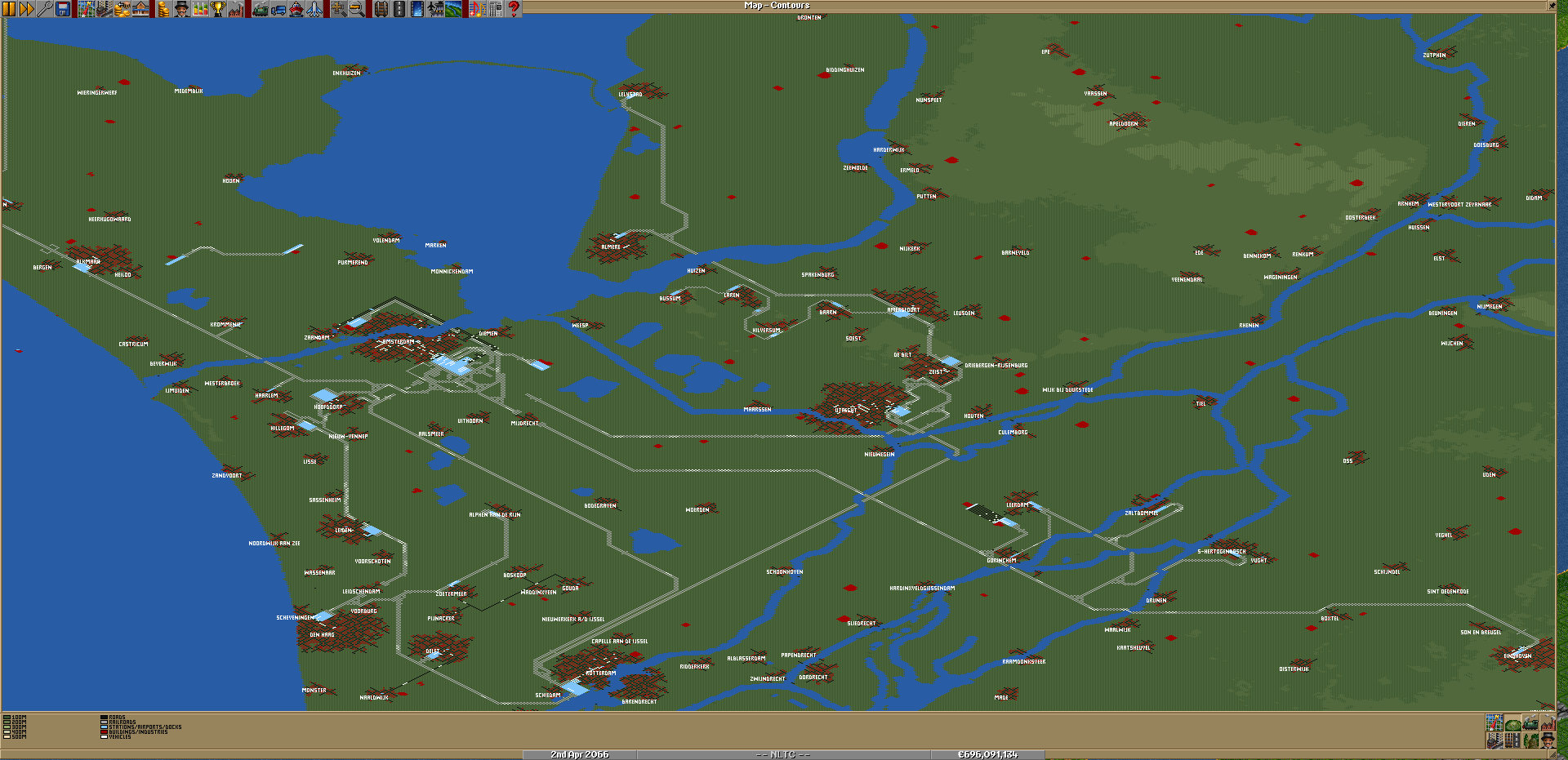Switch the smallmap to vegetation view

pyautogui.click(x=1530, y=740)
